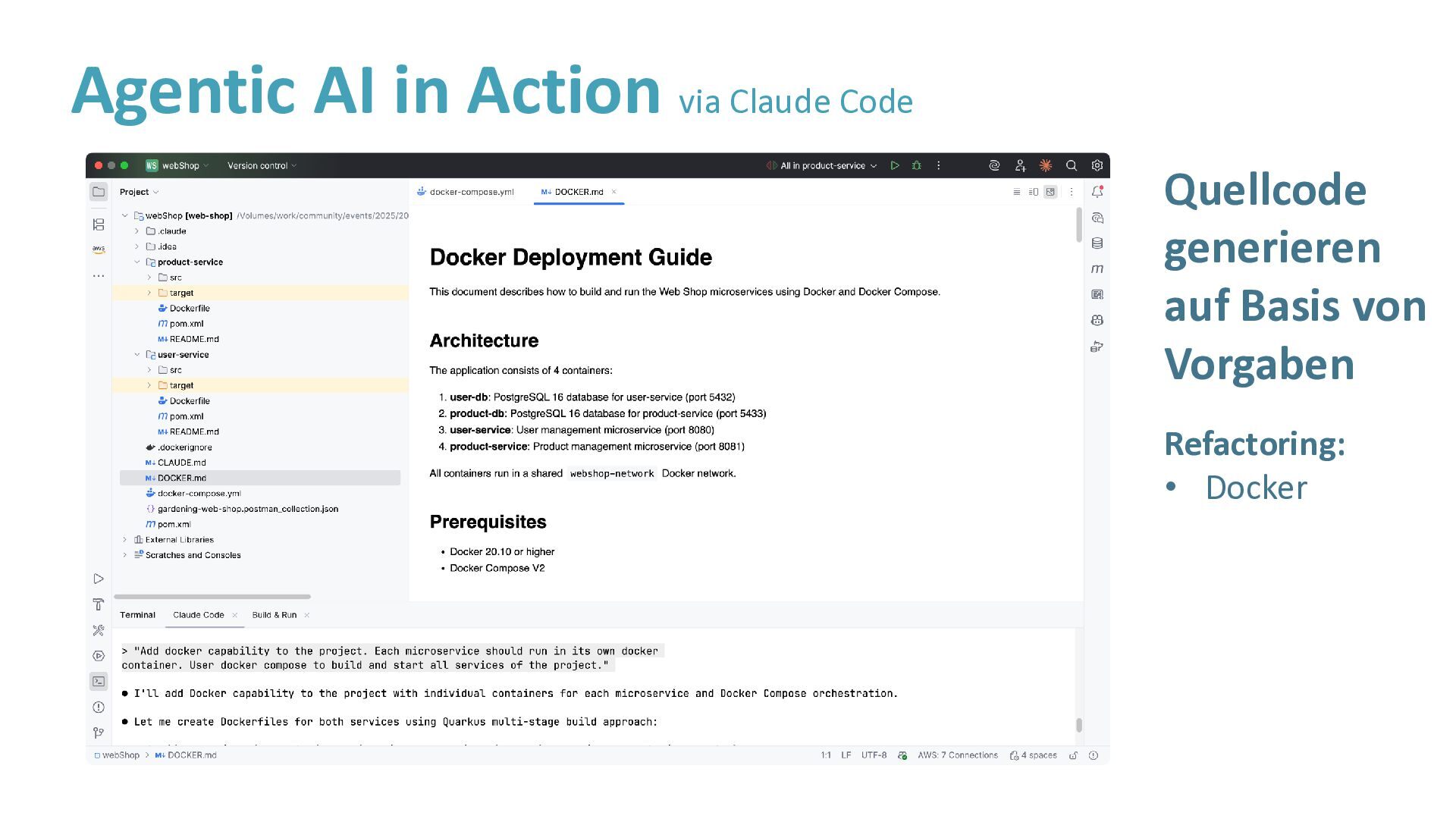Image resolution: width=1456 pixels, height=819 pixels.
Task: Click the Debug bug icon
Action: click(917, 165)
